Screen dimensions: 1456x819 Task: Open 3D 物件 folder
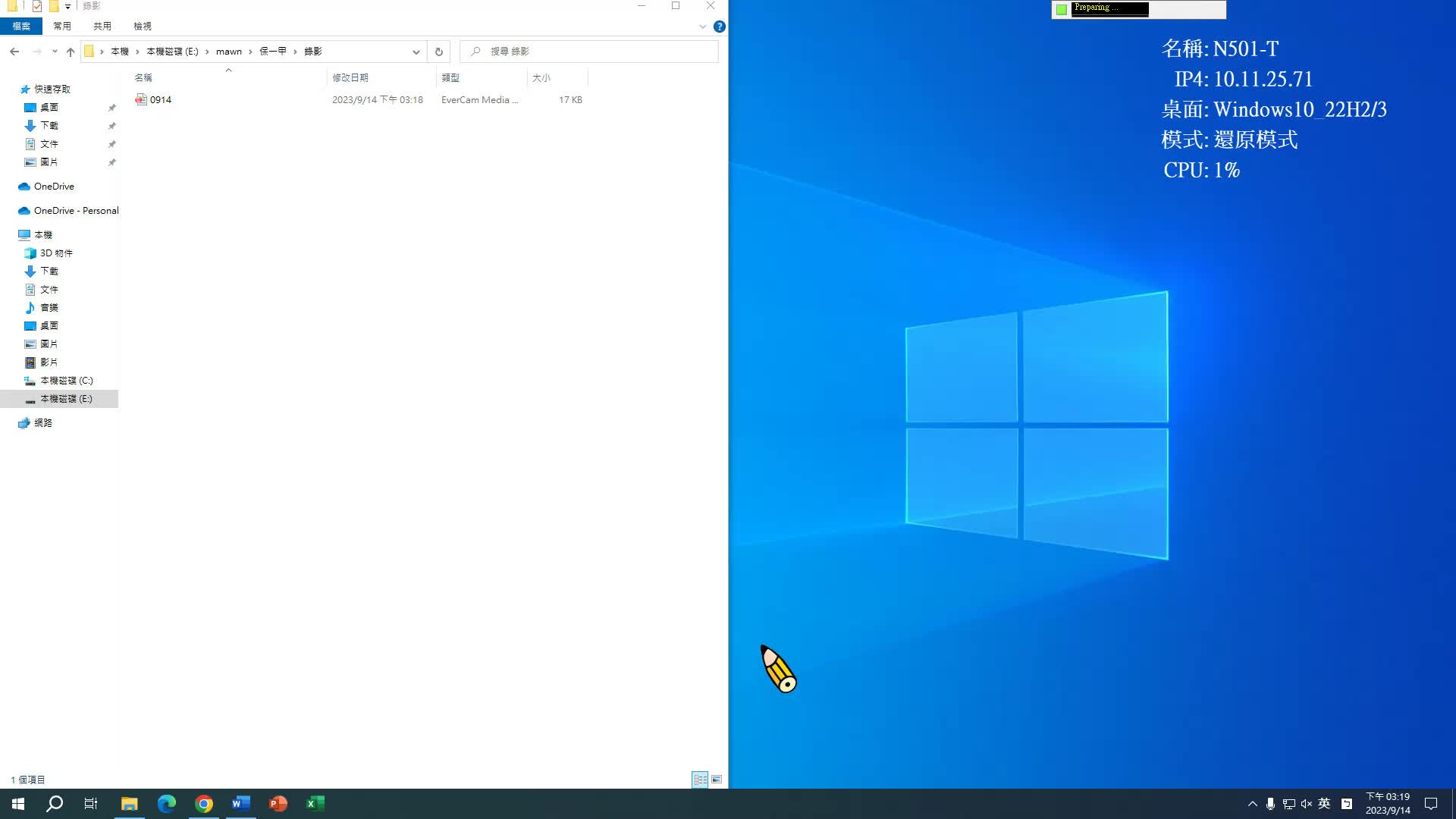tap(56, 253)
